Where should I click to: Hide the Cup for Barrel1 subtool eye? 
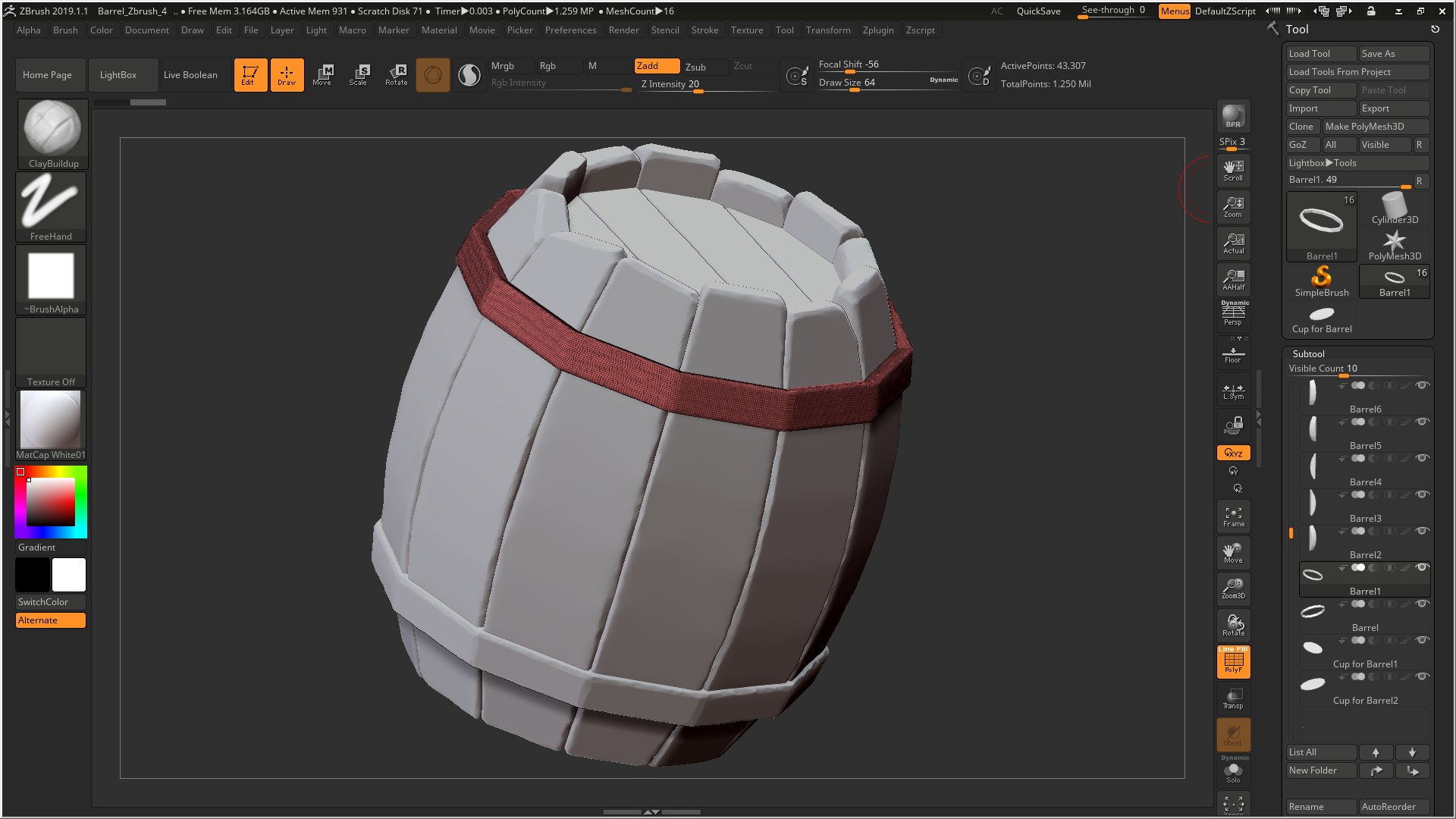tap(1423, 640)
